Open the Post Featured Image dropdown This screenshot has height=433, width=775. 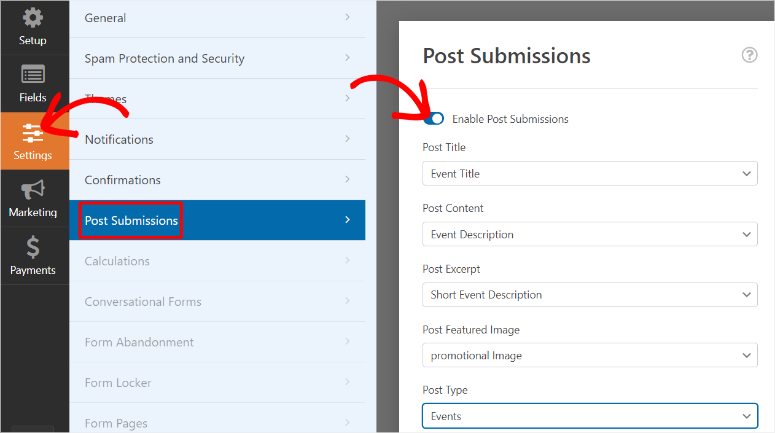[x=590, y=355]
